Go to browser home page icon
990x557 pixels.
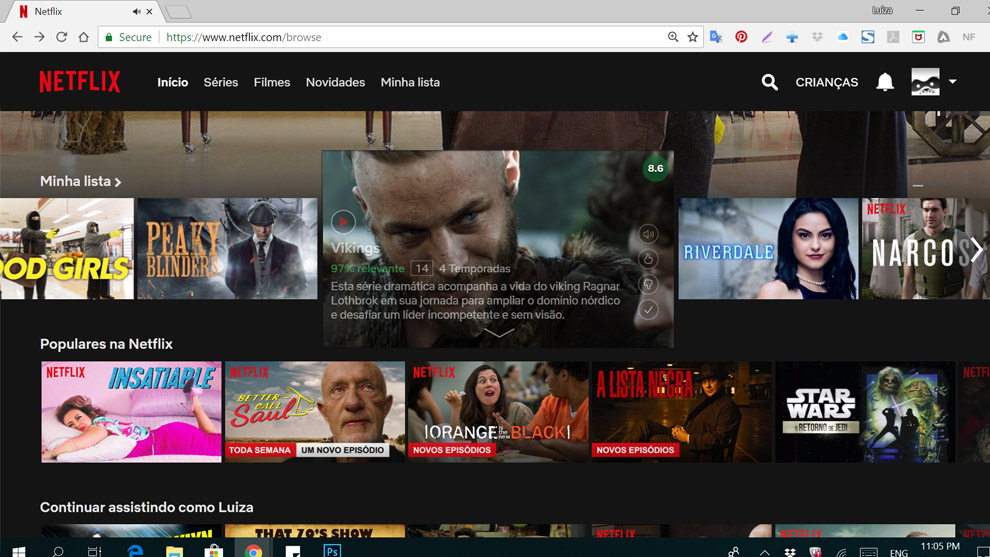point(83,37)
